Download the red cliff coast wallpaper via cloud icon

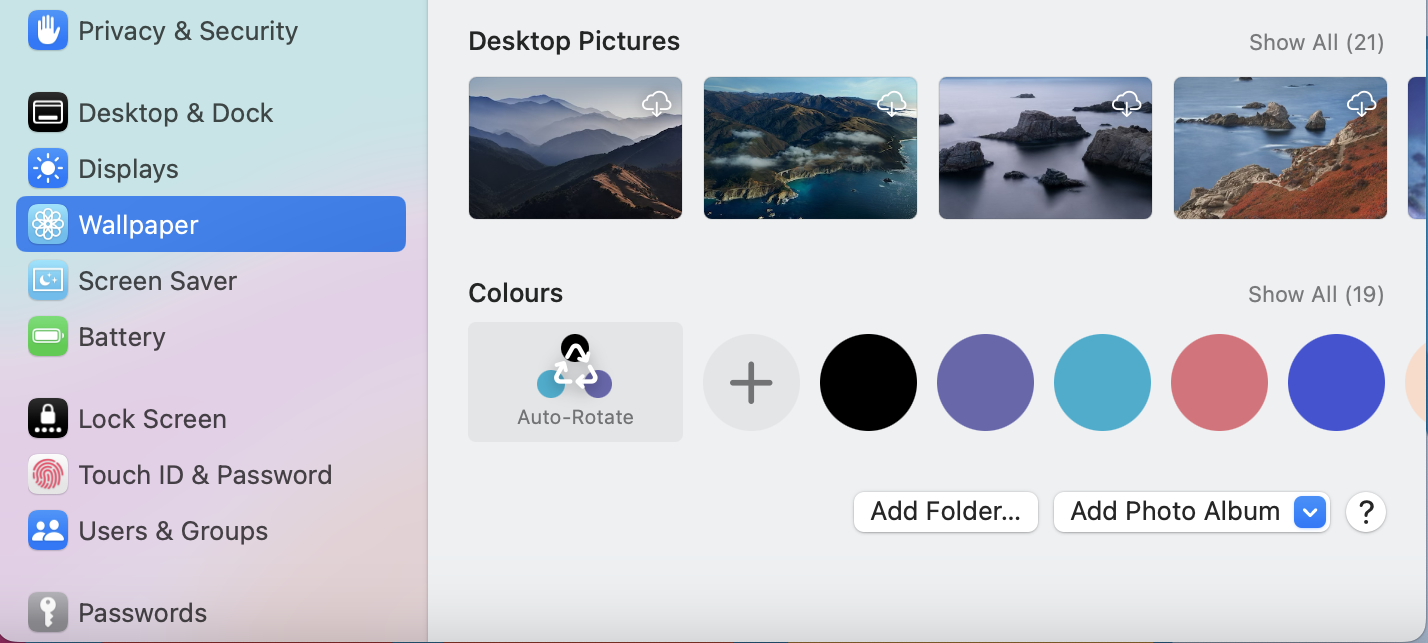click(1361, 103)
